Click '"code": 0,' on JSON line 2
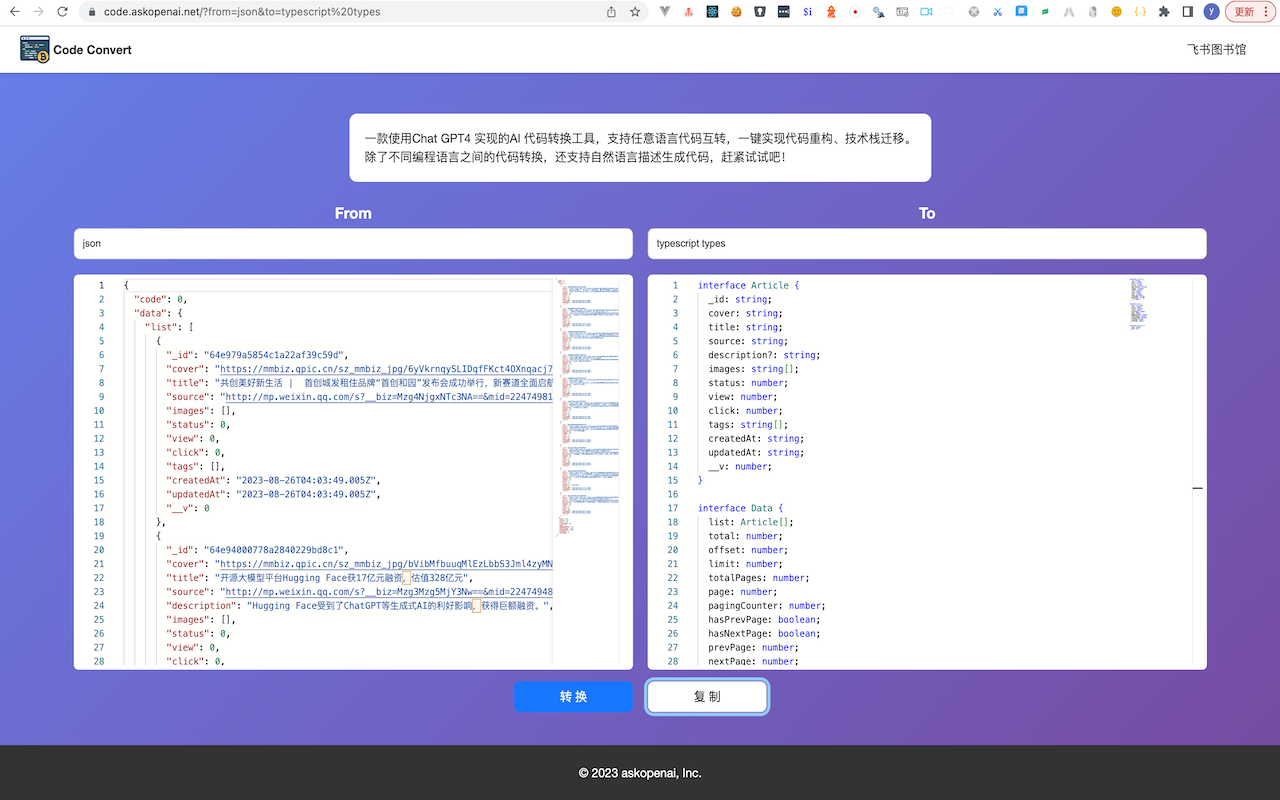Screen dimensions: 1280x800 coord(161,299)
